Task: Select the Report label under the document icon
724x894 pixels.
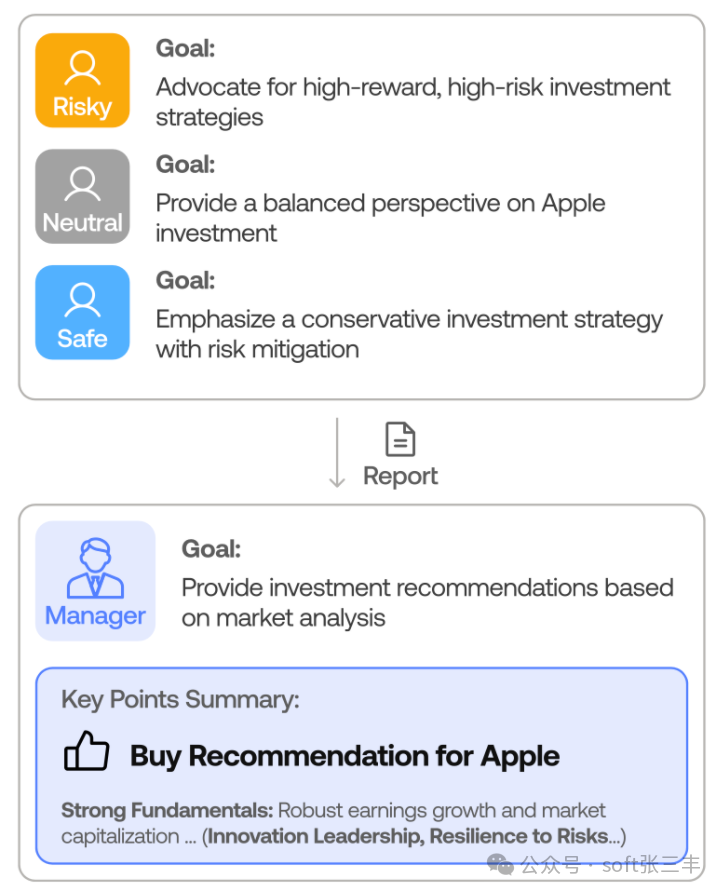Action: 400,476
